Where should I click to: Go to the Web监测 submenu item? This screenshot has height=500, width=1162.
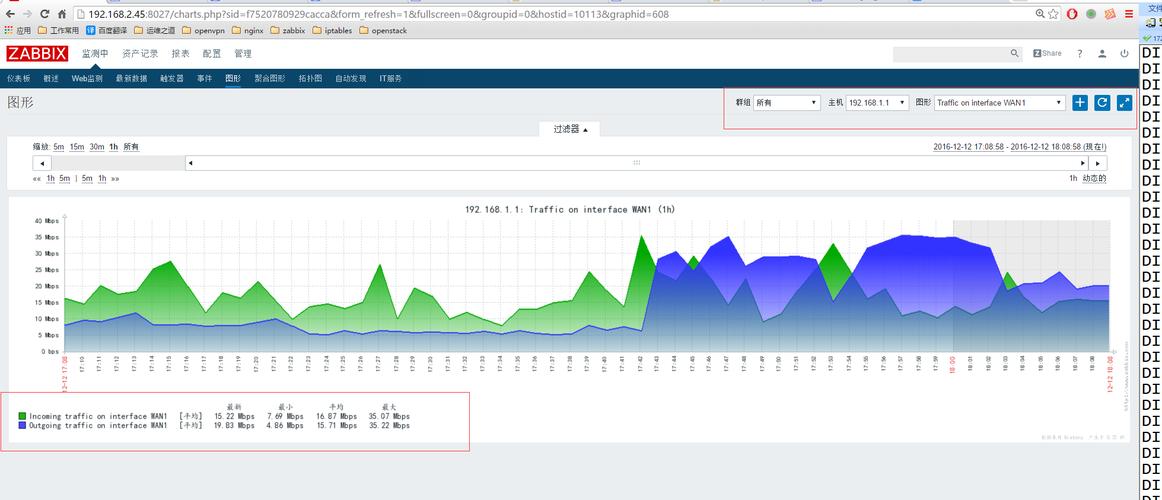pos(87,78)
